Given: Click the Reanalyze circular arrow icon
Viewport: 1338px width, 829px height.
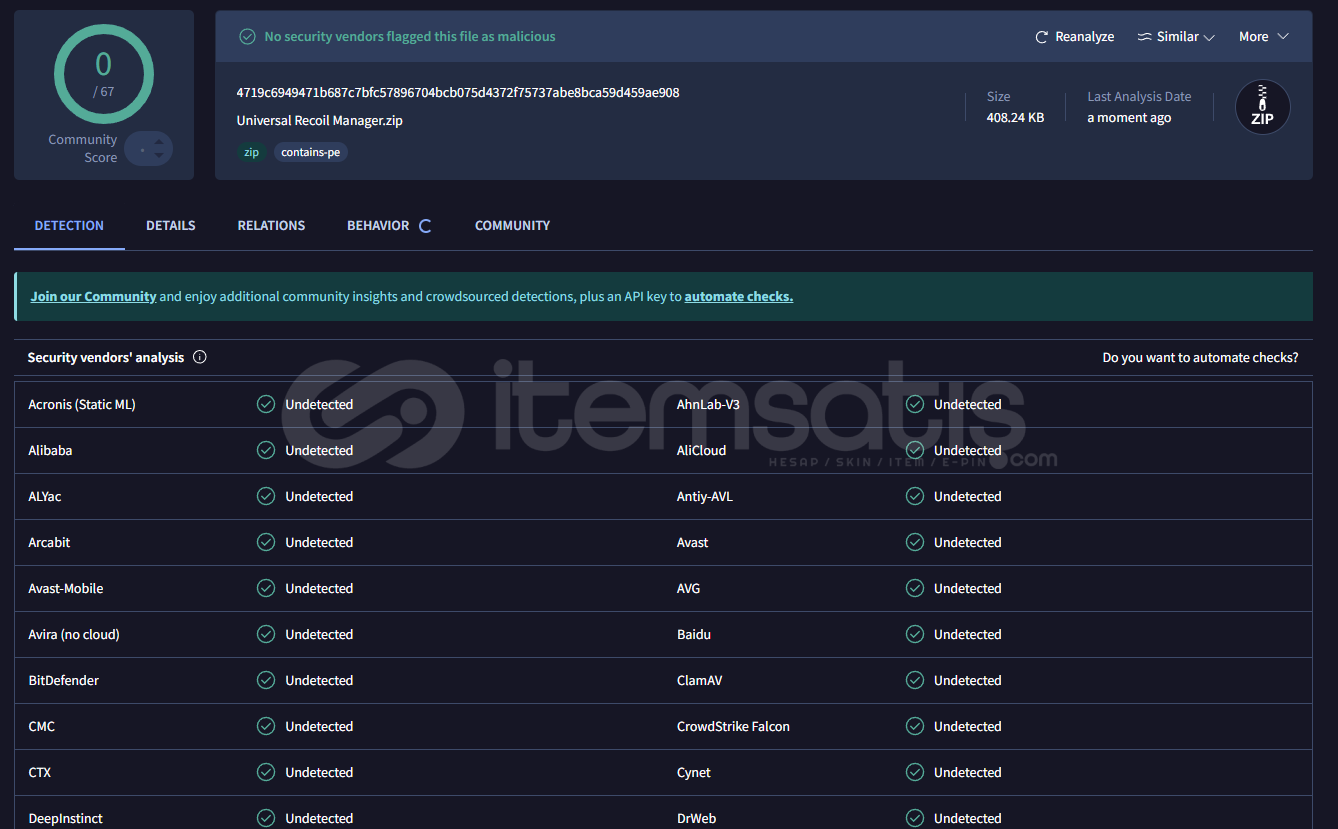Looking at the screenshot, I should 1042,37.
